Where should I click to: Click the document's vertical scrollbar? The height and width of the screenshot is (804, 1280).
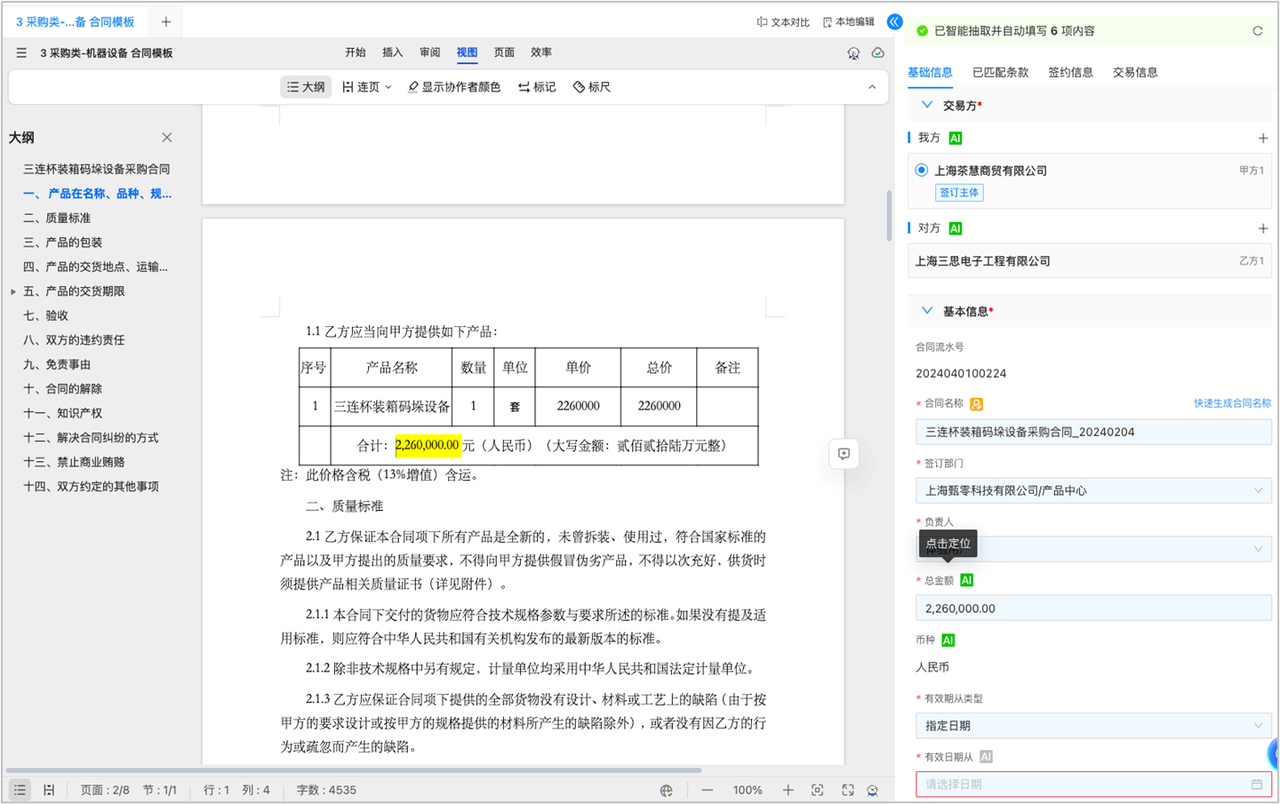889,215
